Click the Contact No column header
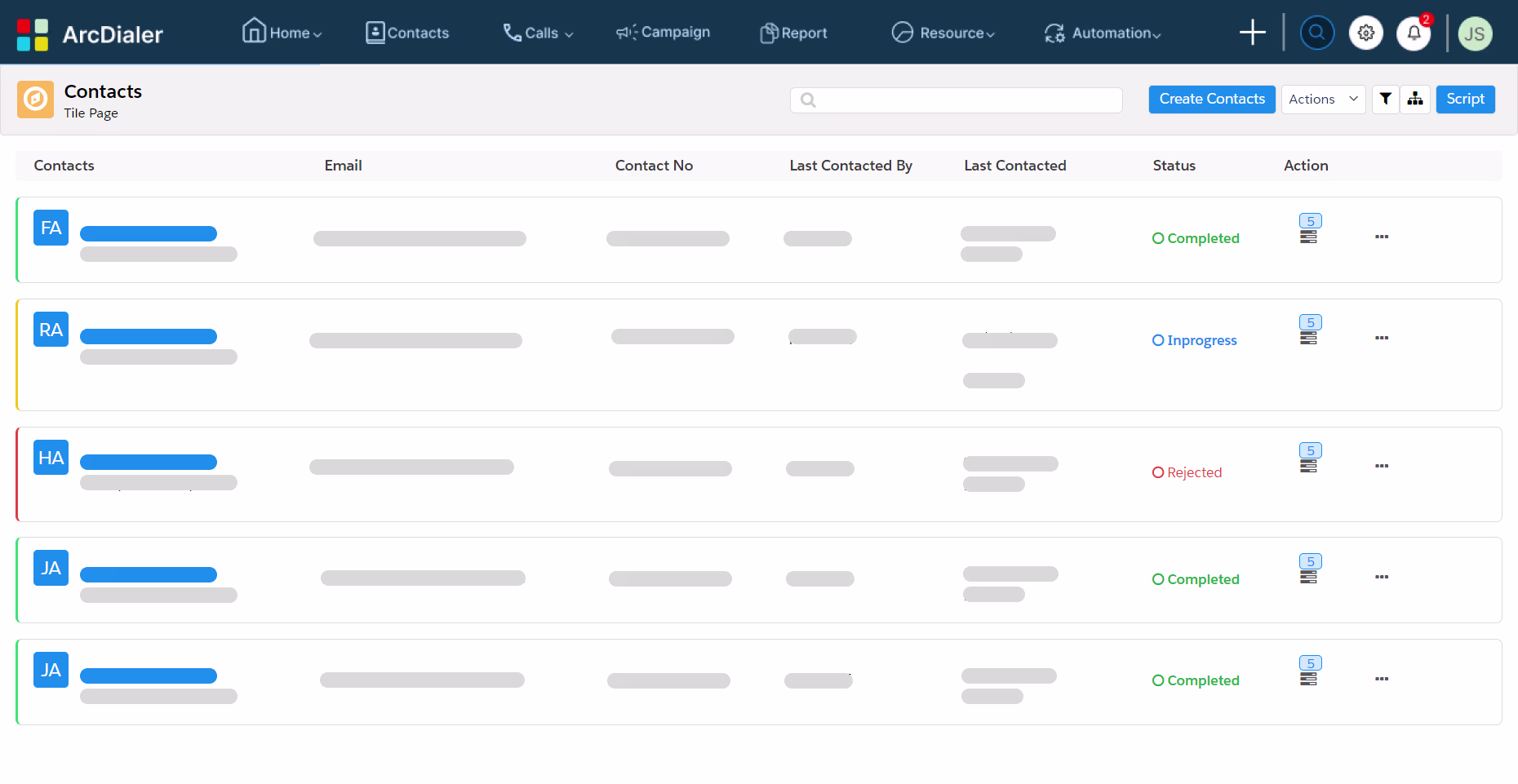The image size is (1518, 784). click(x=654, y=166)
